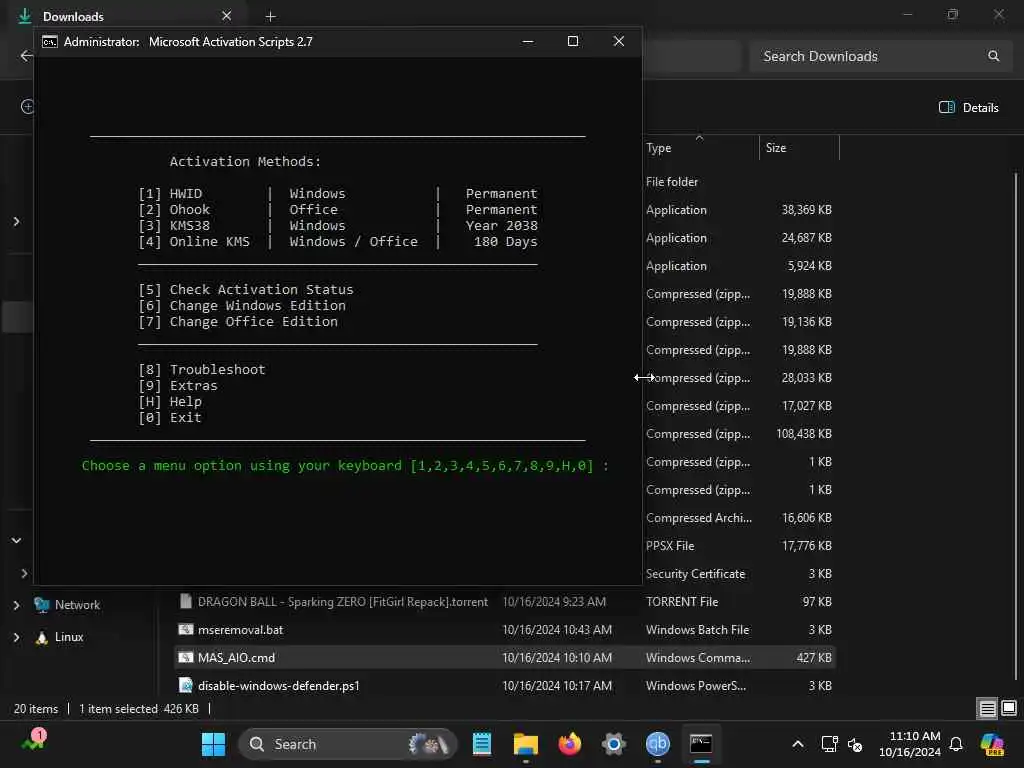Click the File folder type cell
Image resolution: width=1024 pixels, height=768 pixels.
(671, 182)
